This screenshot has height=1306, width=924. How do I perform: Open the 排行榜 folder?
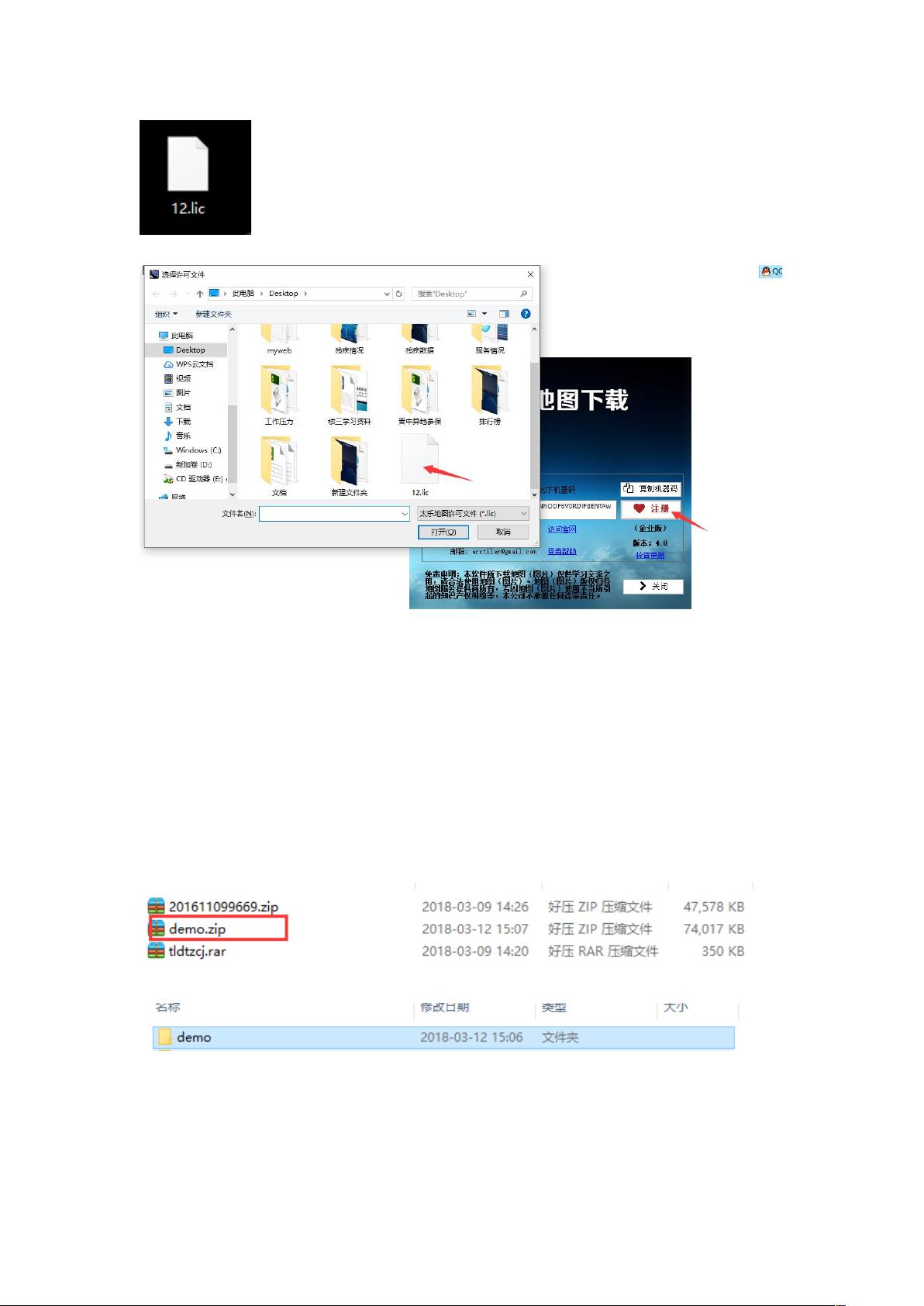490,395
